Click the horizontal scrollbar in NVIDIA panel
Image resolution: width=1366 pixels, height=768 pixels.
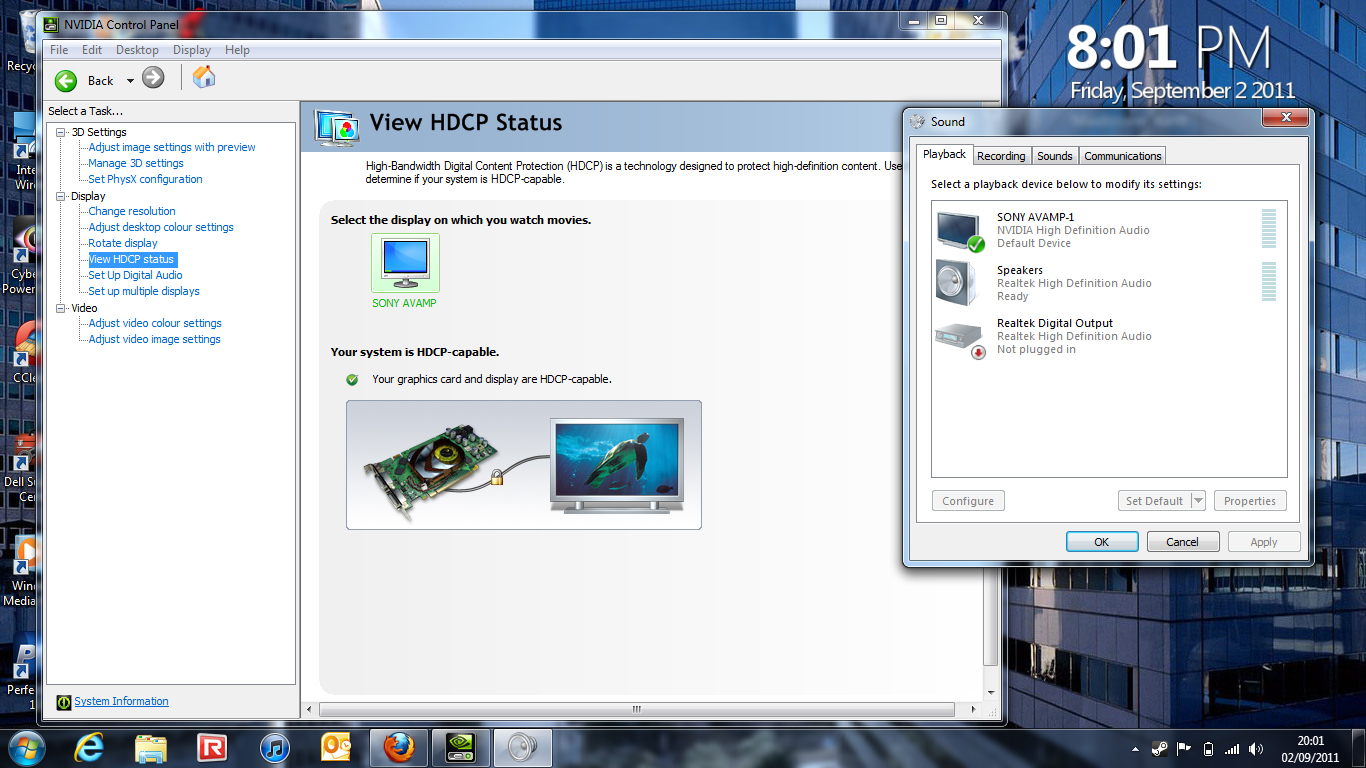point(636,709)
